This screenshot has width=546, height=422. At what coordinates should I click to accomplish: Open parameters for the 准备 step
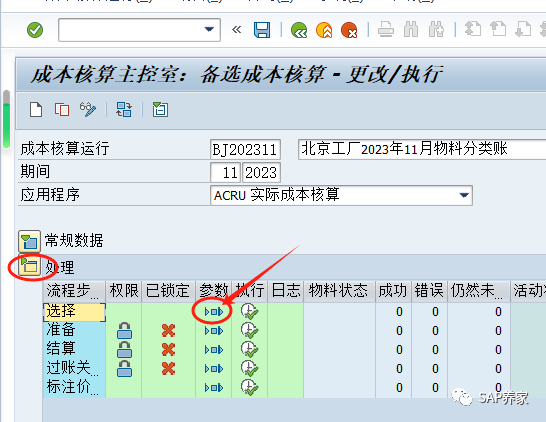[214, 331]
